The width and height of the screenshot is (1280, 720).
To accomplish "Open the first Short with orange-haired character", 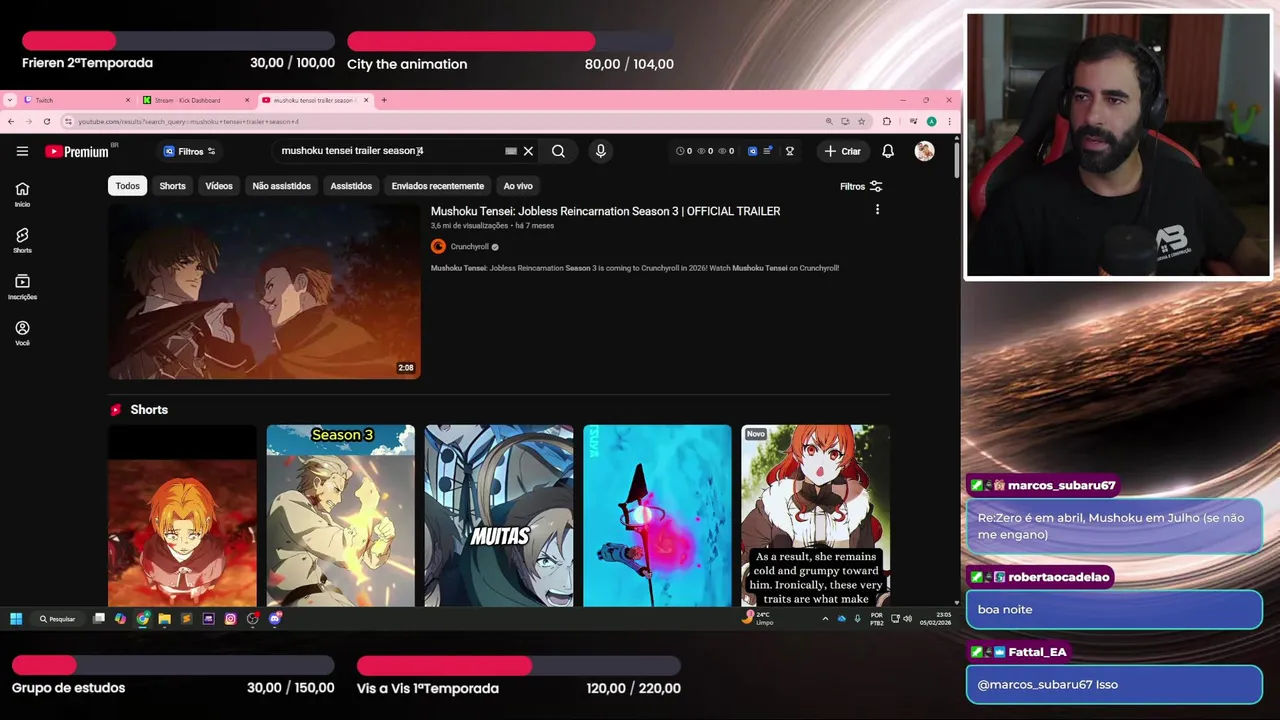I will (182, 516).
